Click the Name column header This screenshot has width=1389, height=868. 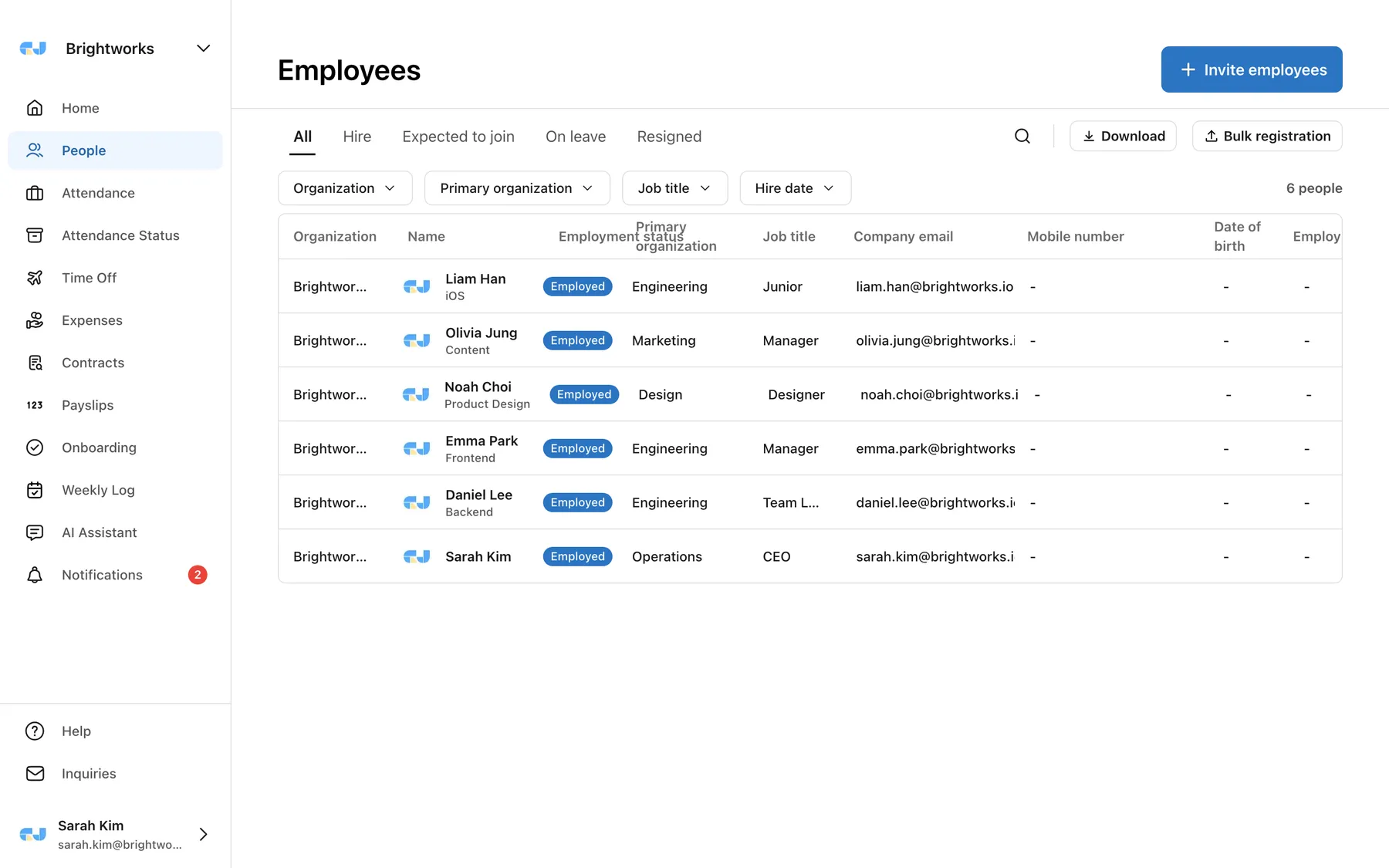tap(426, 236)
